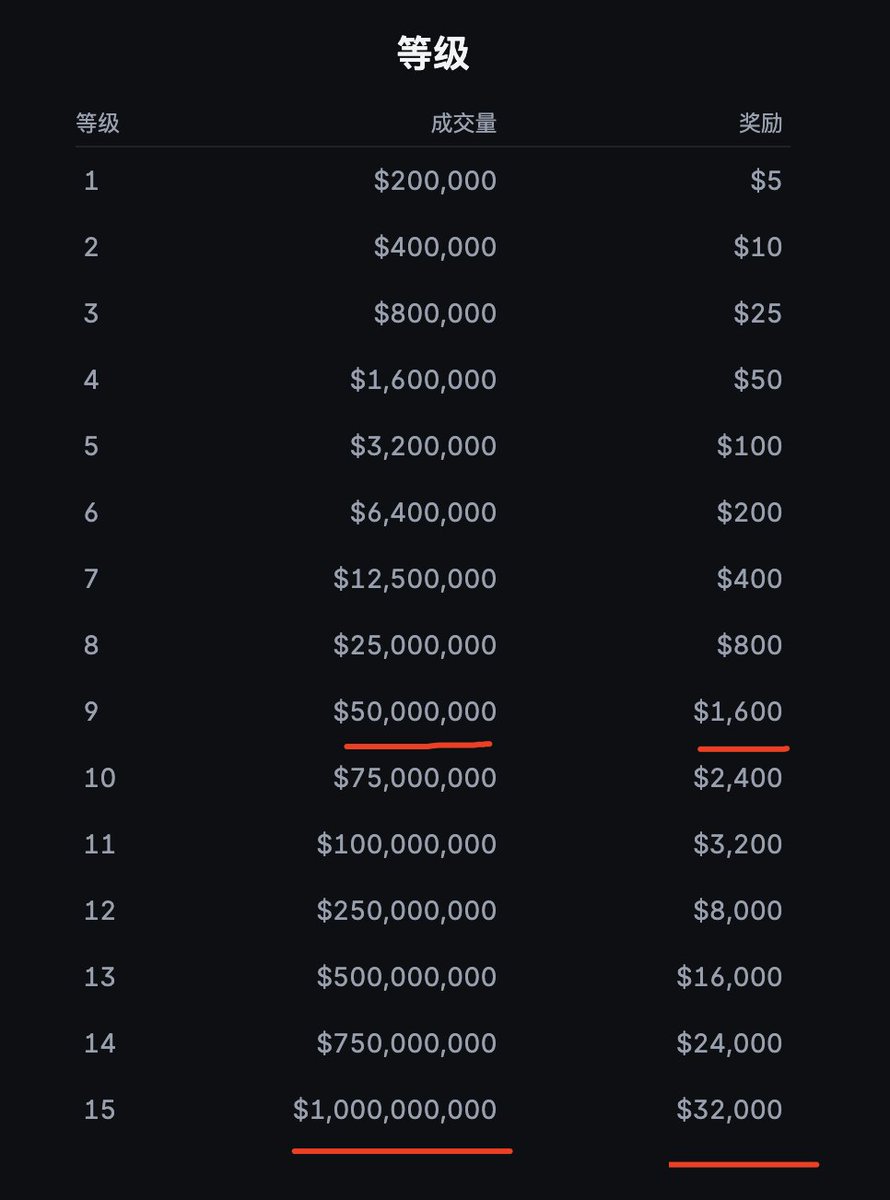The width and height of the screenshot is (890, 1200).
Task: Click the $3,200 reward value
Action: click(738, 844)
